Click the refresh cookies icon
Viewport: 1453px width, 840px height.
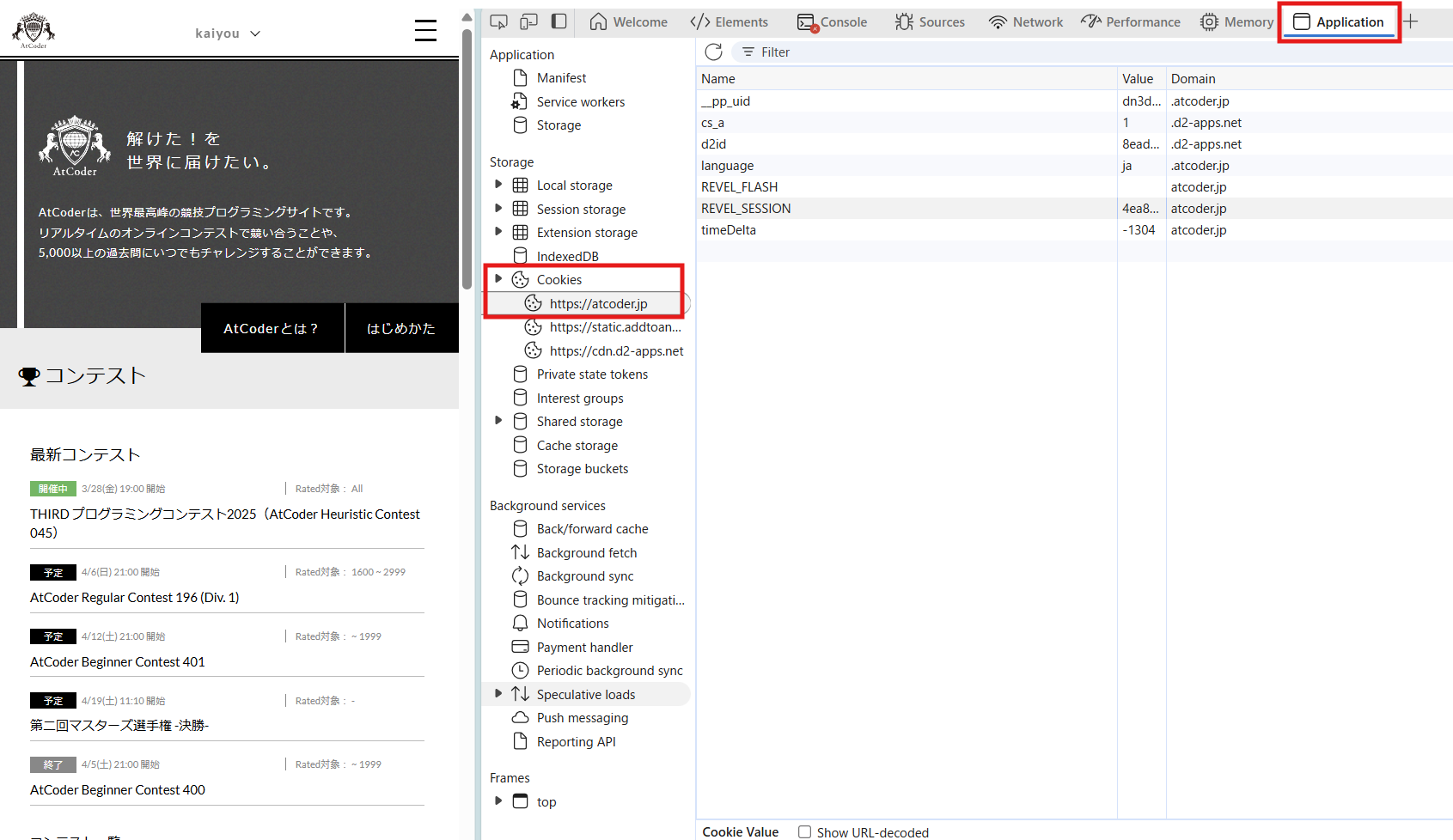pos(713,52)
